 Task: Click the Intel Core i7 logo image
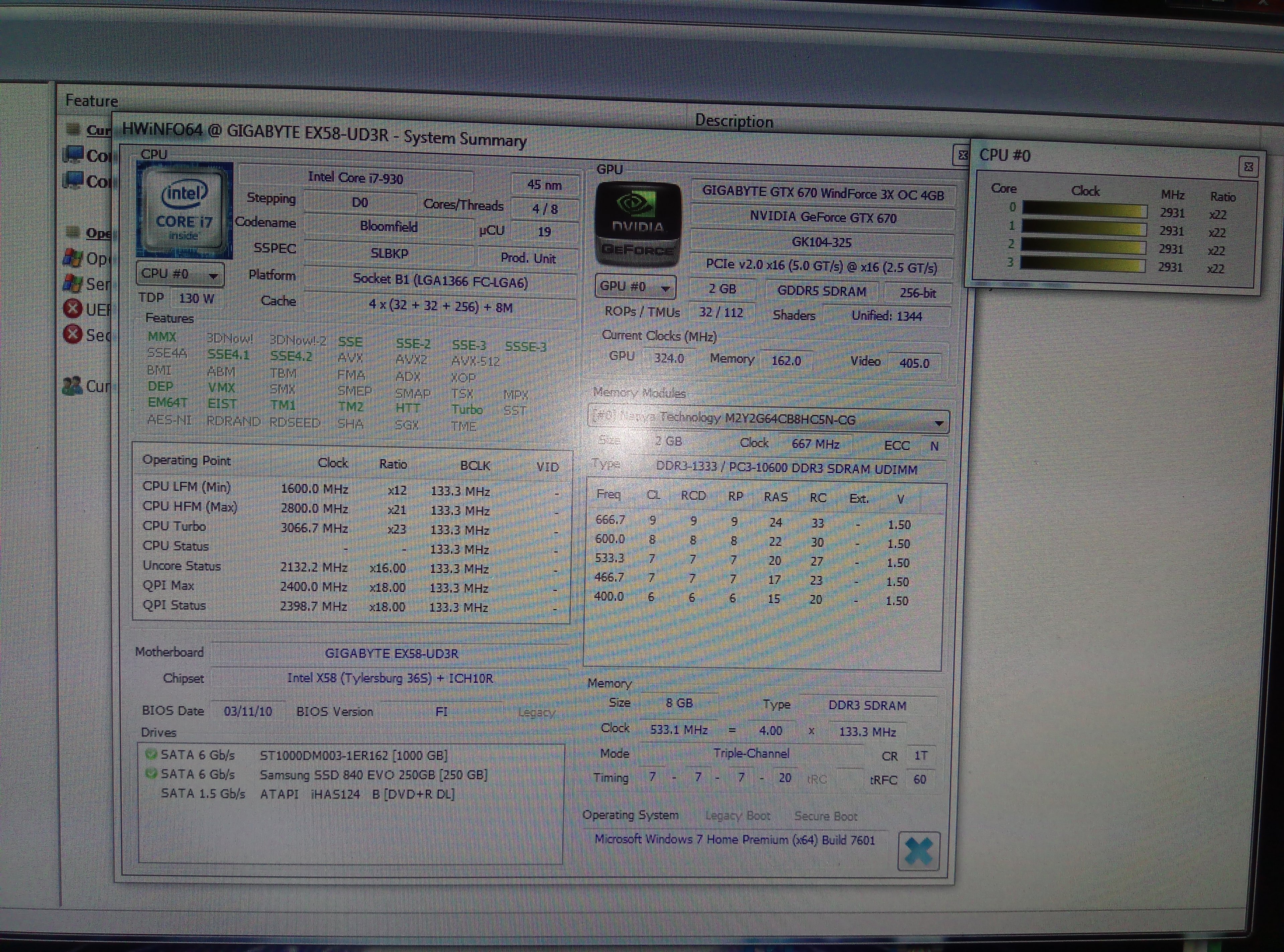185,210
